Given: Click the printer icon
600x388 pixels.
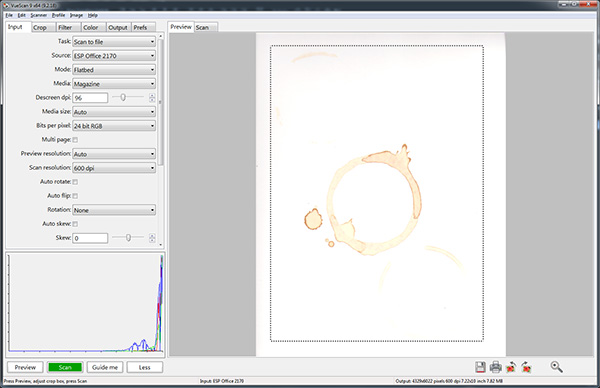Looking at the screenshot, I should pos(496,367).
